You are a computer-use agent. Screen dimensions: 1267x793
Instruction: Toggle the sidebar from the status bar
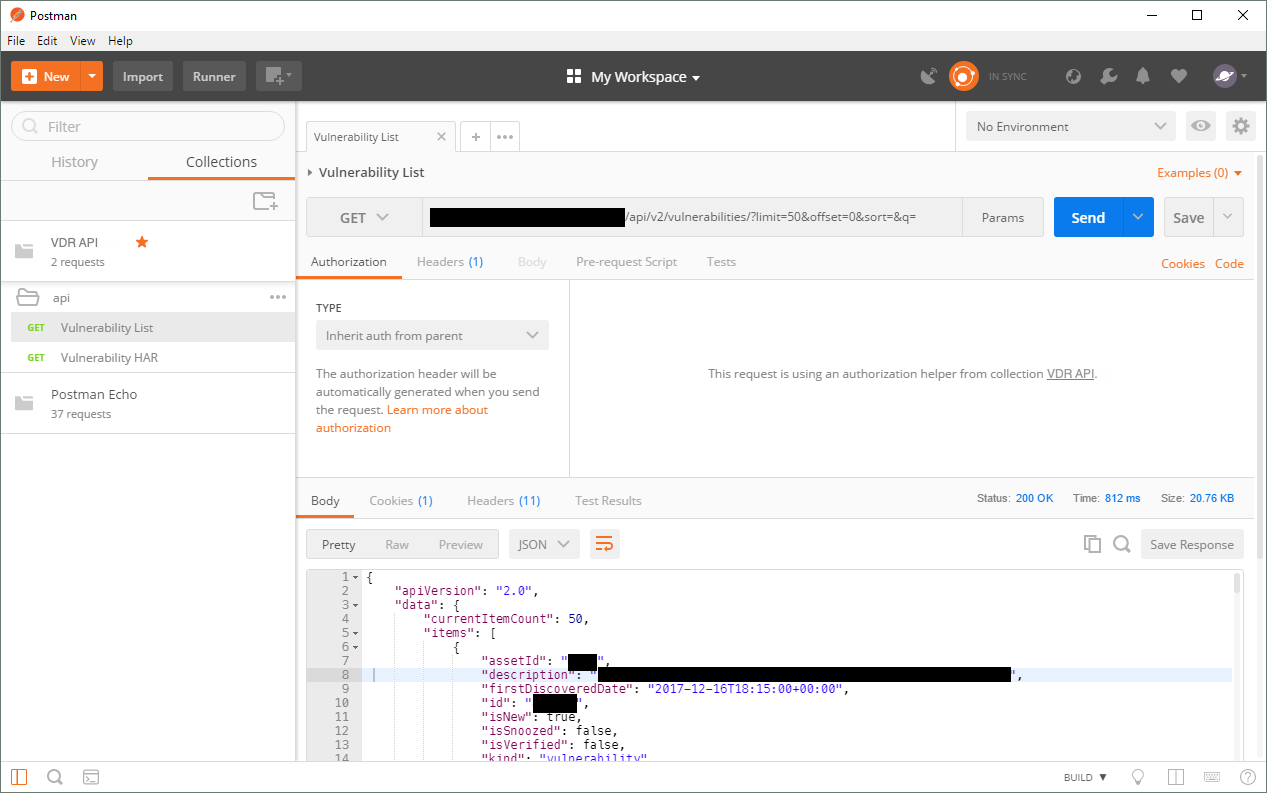[20, 777]
